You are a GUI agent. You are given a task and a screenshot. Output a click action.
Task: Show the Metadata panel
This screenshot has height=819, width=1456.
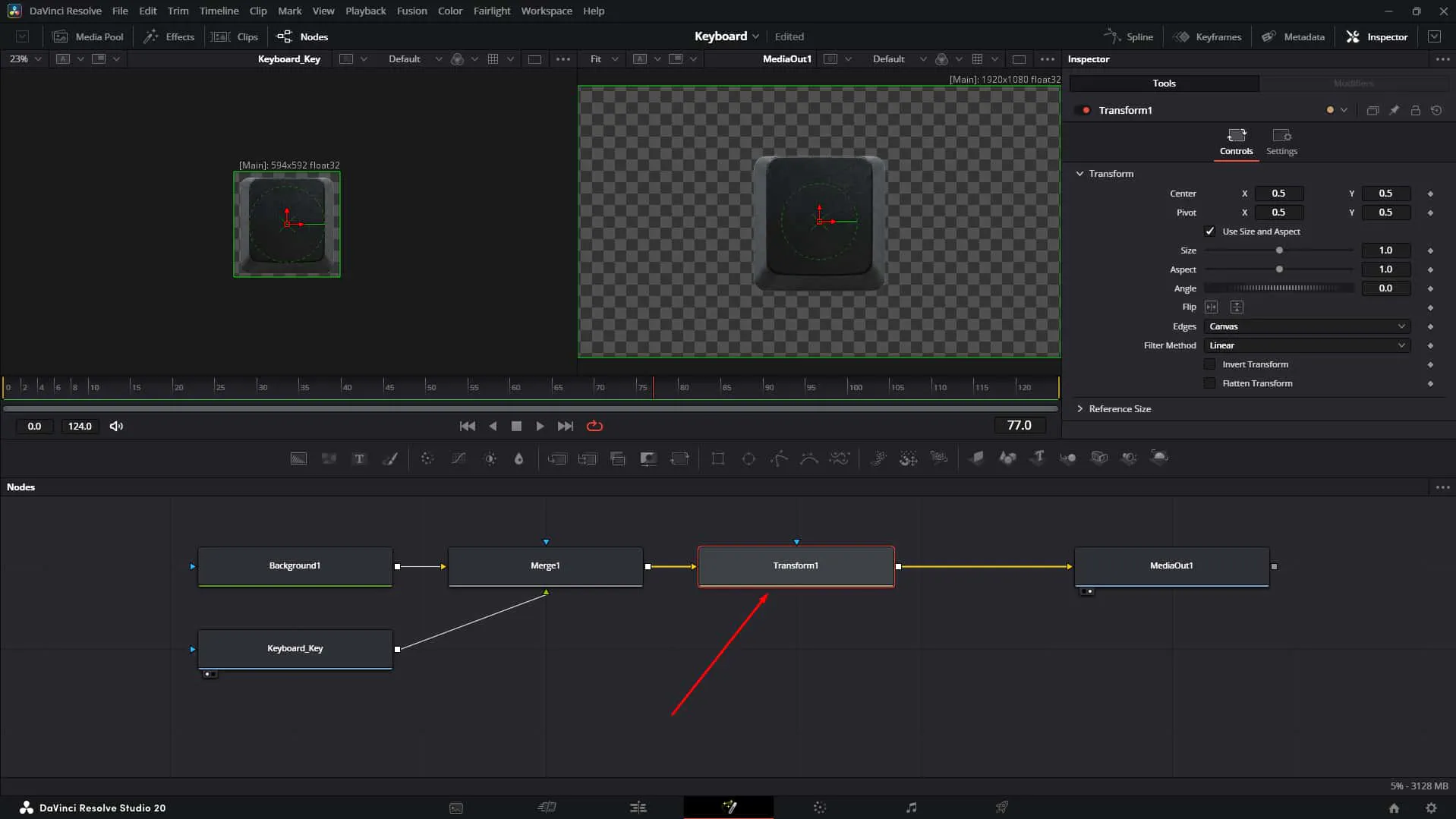coord(1293,36)
